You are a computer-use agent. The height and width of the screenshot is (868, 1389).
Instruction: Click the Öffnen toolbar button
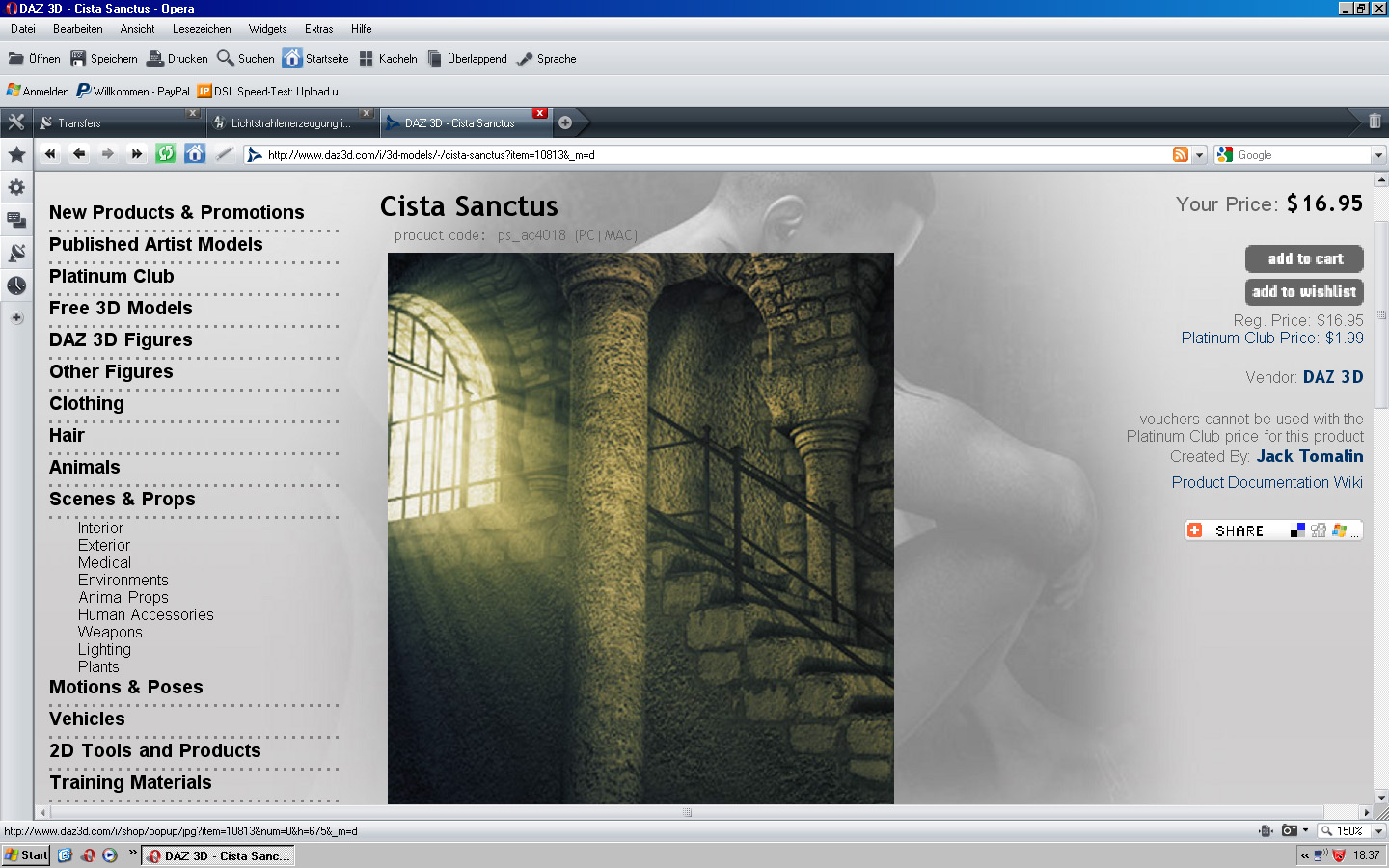coord(34,59)
